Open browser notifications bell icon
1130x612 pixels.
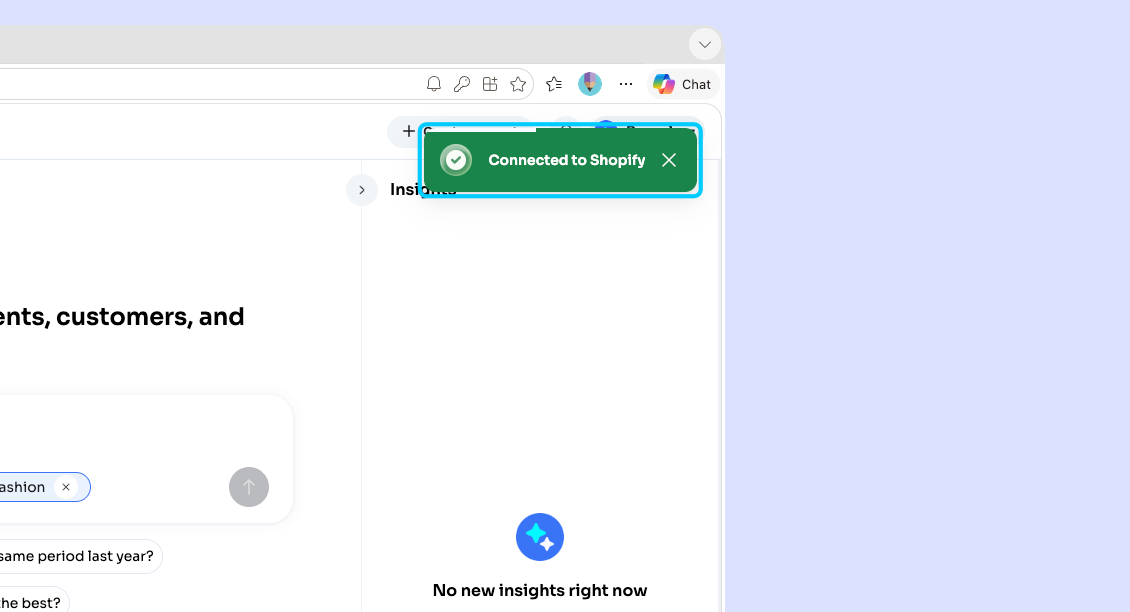pyautogui.click(x=433, y=84)
